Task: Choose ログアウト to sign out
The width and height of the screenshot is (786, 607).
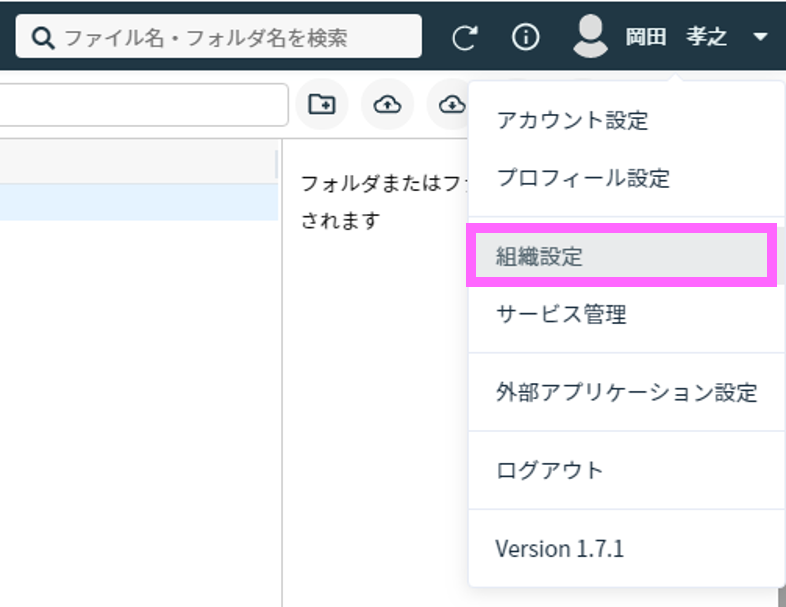Action: pyautogui.click(x=627, y=470)
